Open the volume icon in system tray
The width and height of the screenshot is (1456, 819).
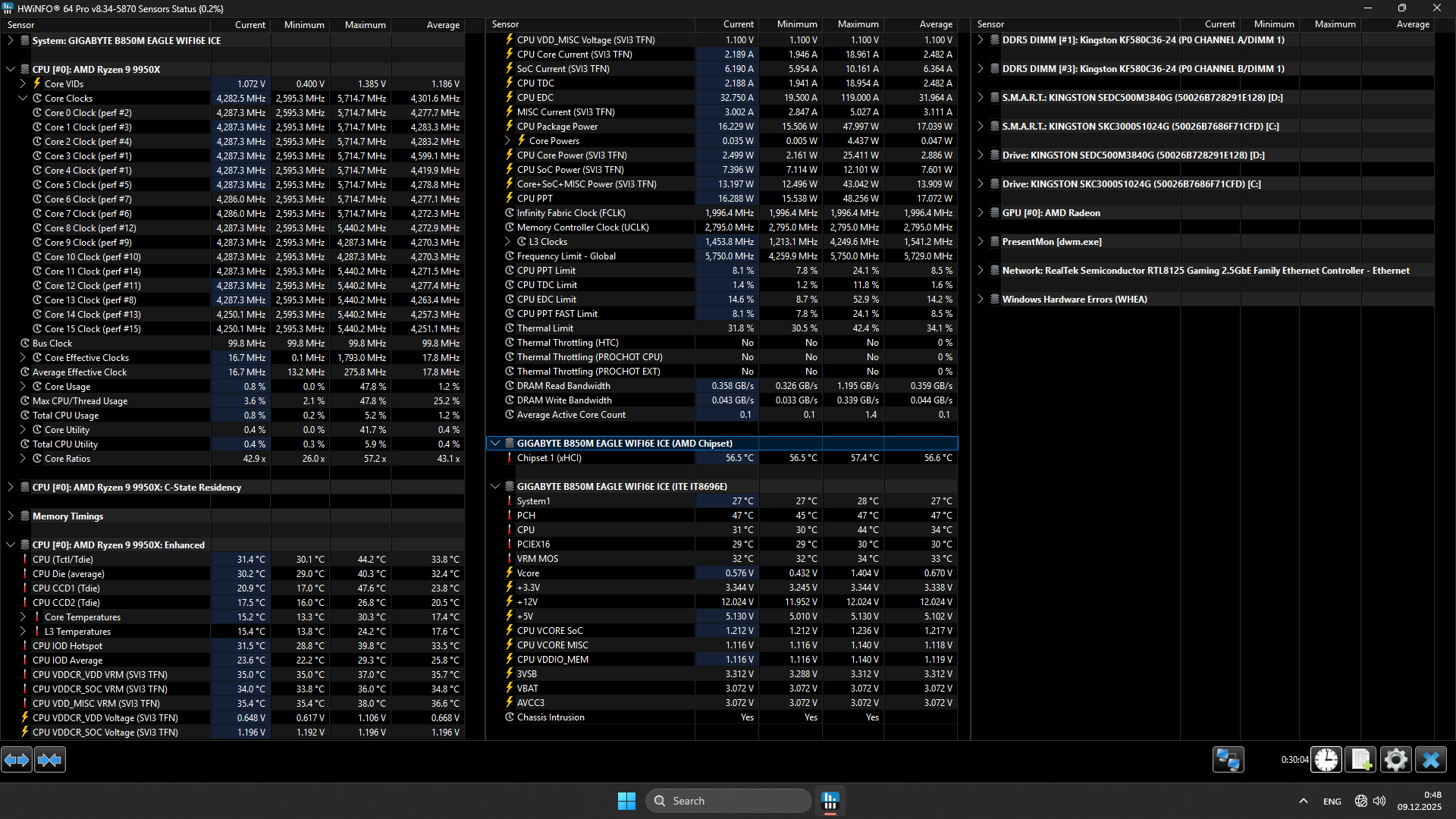1379,801
